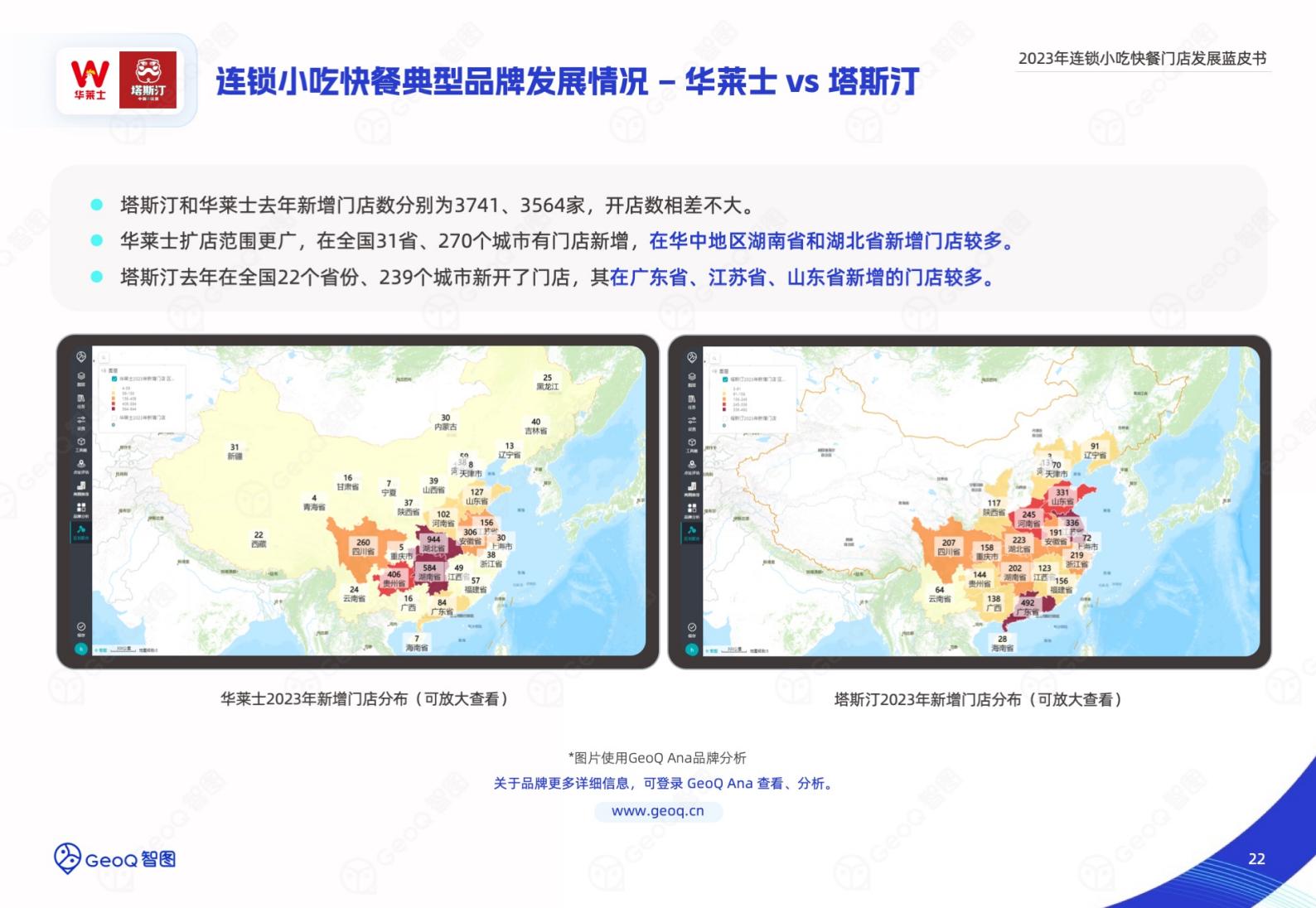Open the www.geoq.cn link
The width and height of the screenshot is (1316, 908).
click(658, 811)
